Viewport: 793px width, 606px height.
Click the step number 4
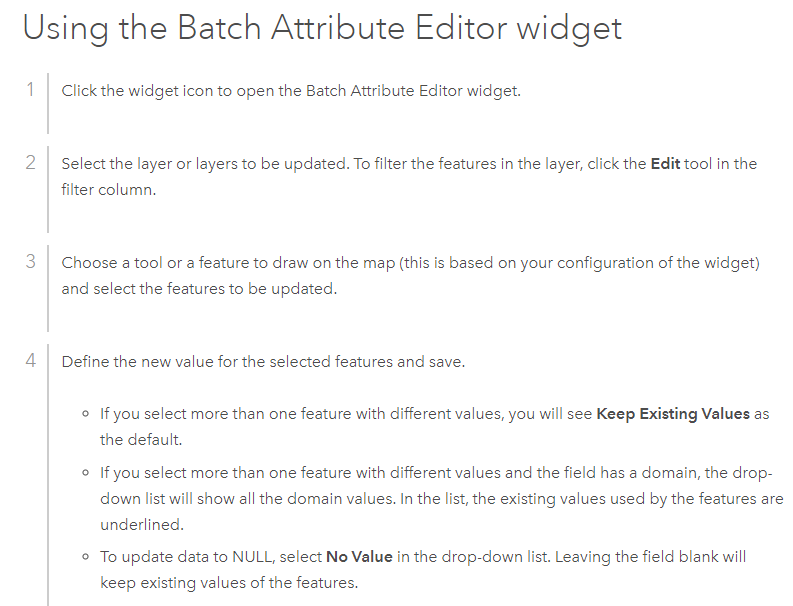(31, 360)
